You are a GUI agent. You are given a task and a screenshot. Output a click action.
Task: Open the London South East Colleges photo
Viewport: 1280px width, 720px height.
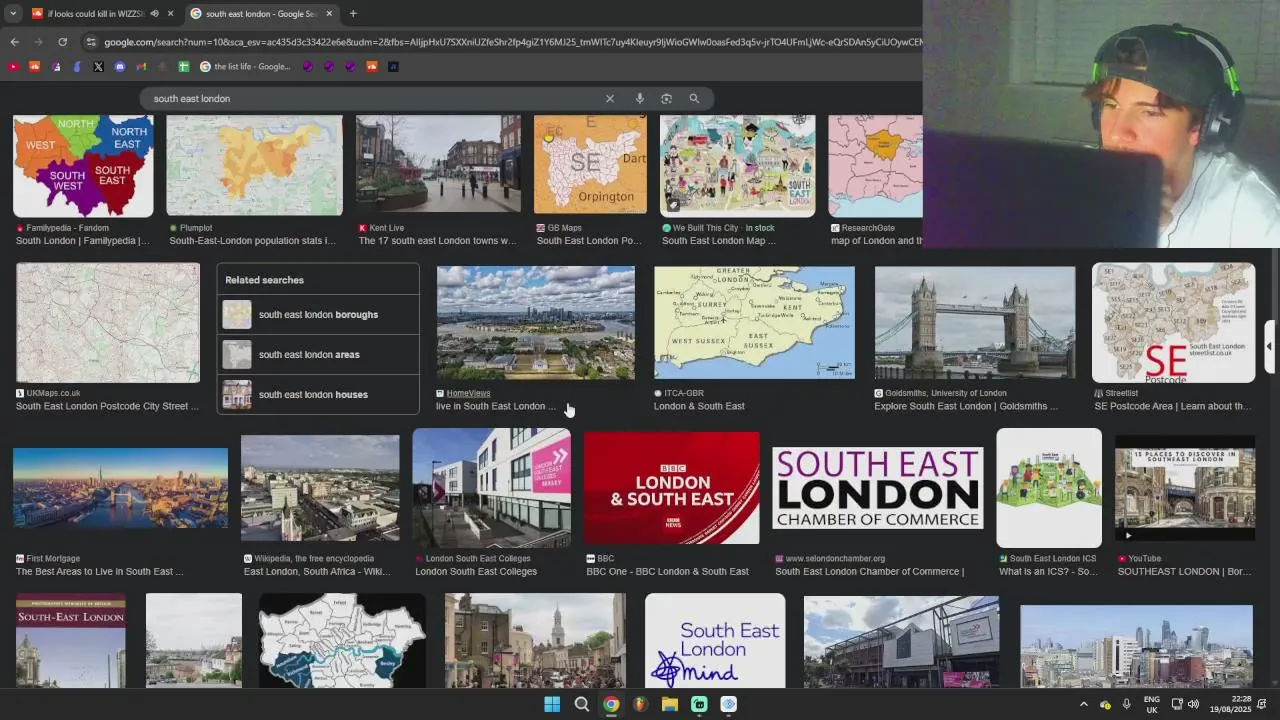click(x=491, y=488)
